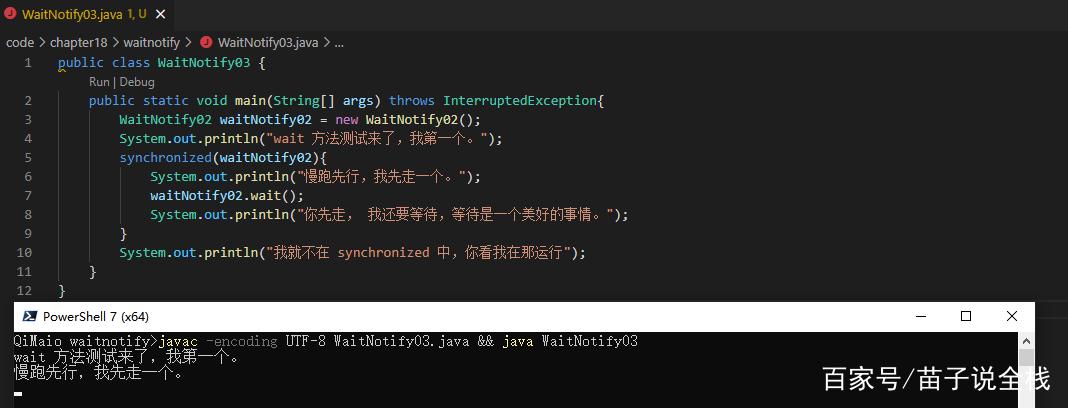Click line number 7 in the gutter

click(27, 195)
